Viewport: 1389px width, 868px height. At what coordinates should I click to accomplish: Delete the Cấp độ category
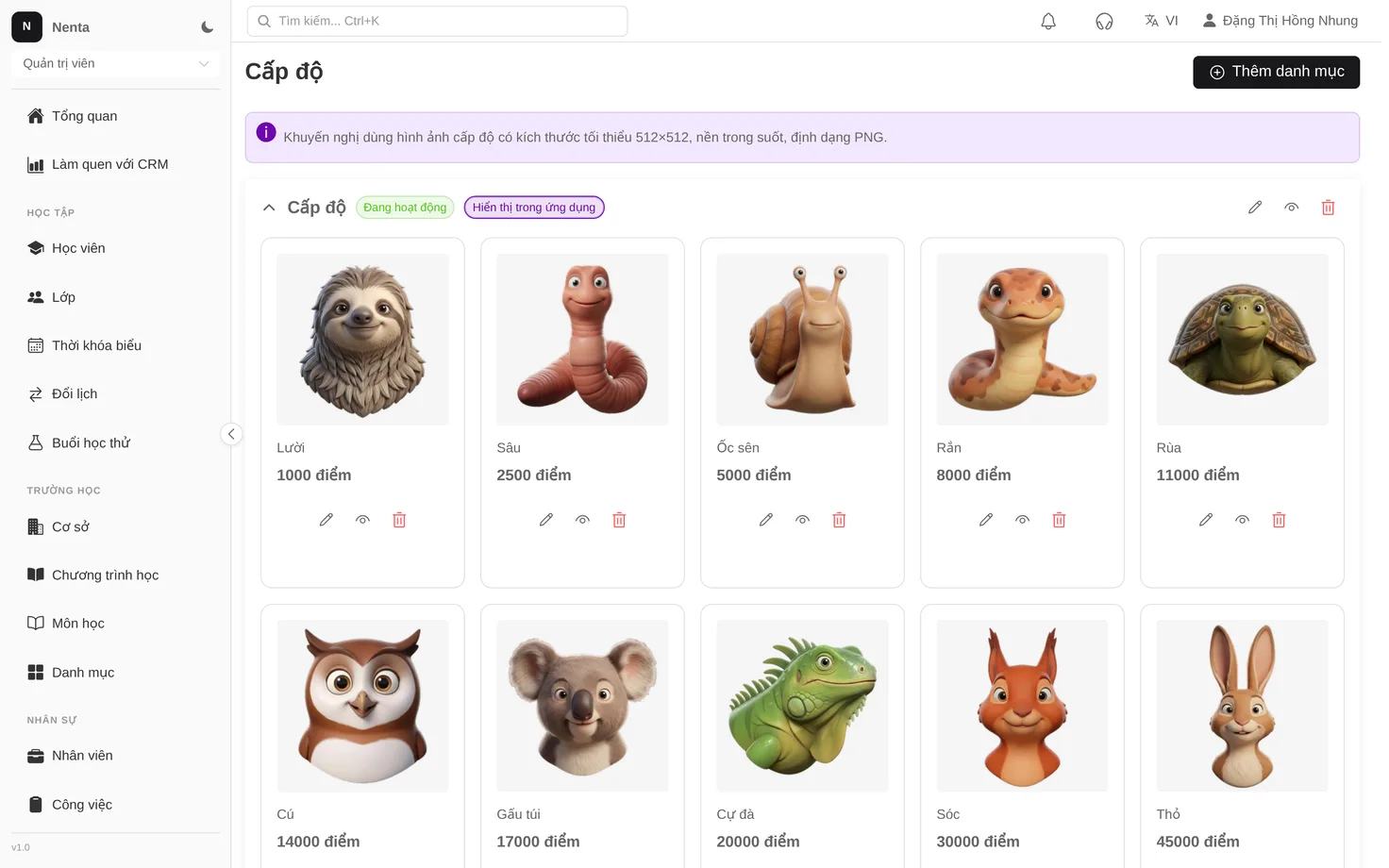[1328, 208]
